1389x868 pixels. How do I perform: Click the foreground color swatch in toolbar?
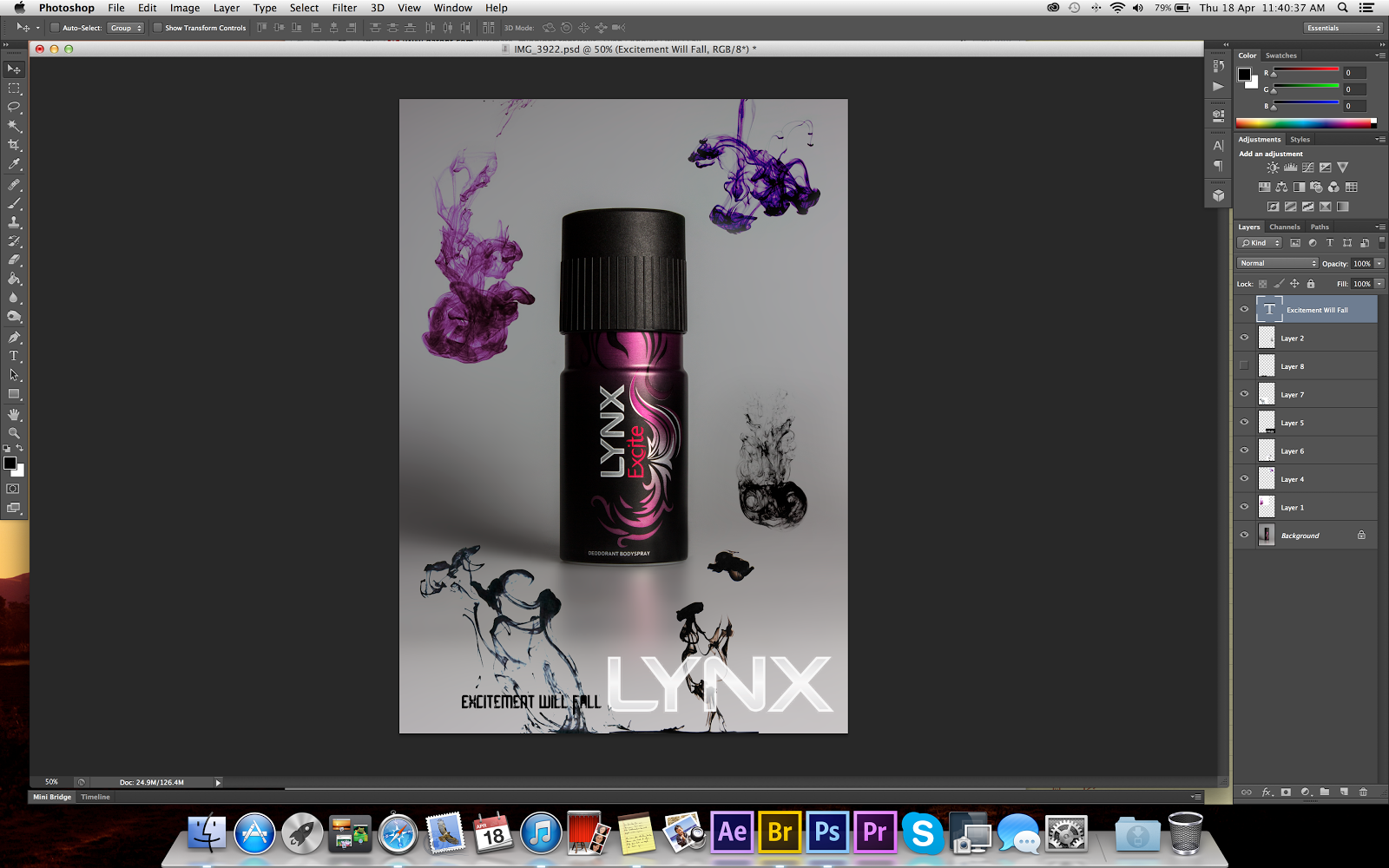(x=10, y=464)
